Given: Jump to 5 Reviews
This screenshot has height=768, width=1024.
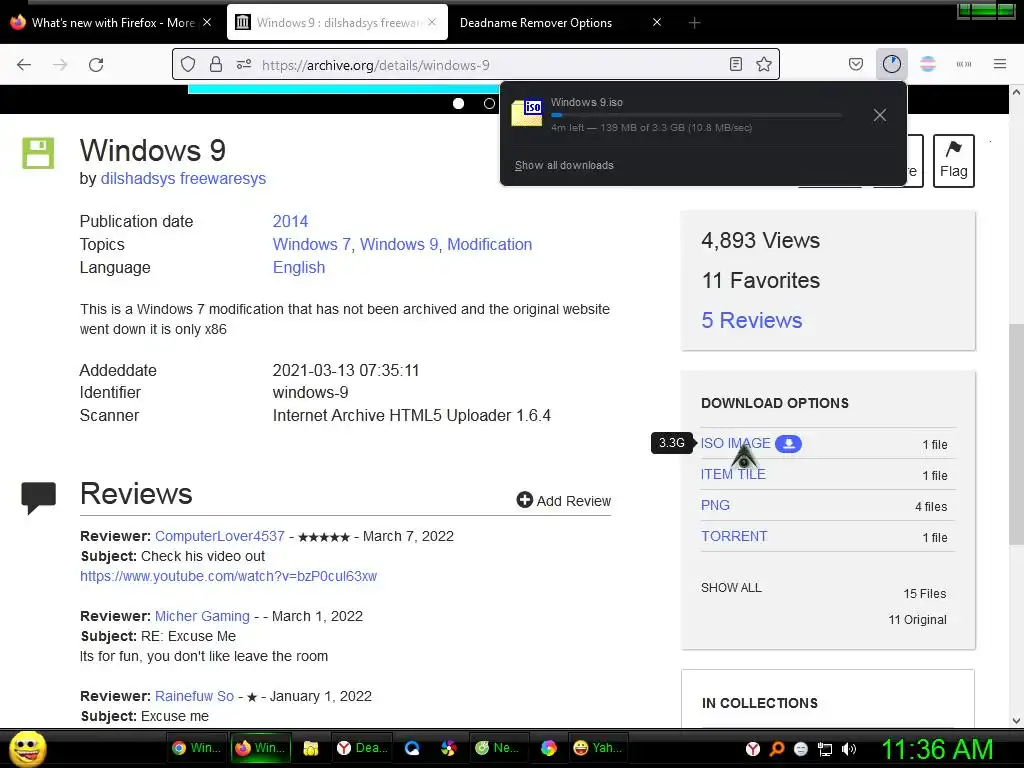Looking at the screenshot, I should pos(752,320).
